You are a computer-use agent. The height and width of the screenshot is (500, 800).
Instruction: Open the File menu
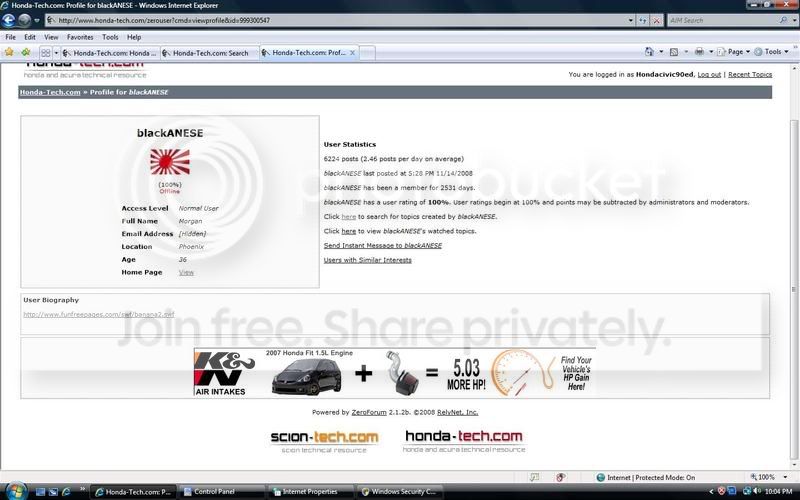pos(10,37)
